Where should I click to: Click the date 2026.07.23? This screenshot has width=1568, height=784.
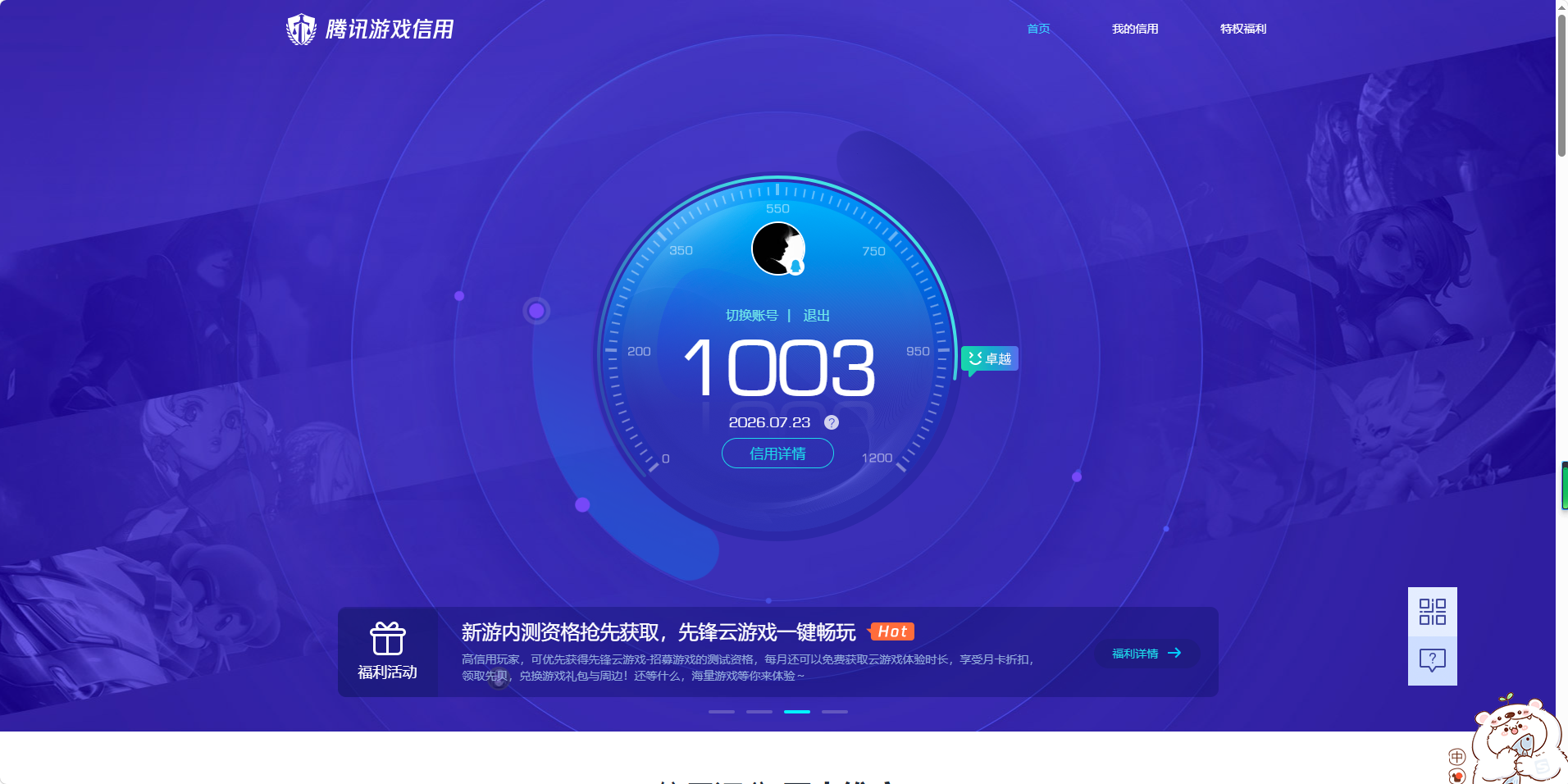coord(769,422)
